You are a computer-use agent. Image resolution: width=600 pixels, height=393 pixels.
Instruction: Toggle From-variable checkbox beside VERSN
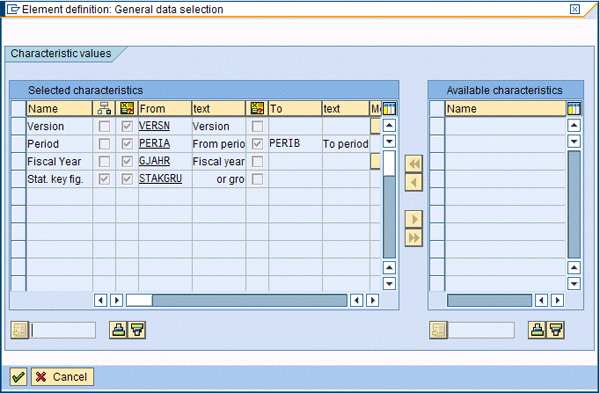[127, 126]
